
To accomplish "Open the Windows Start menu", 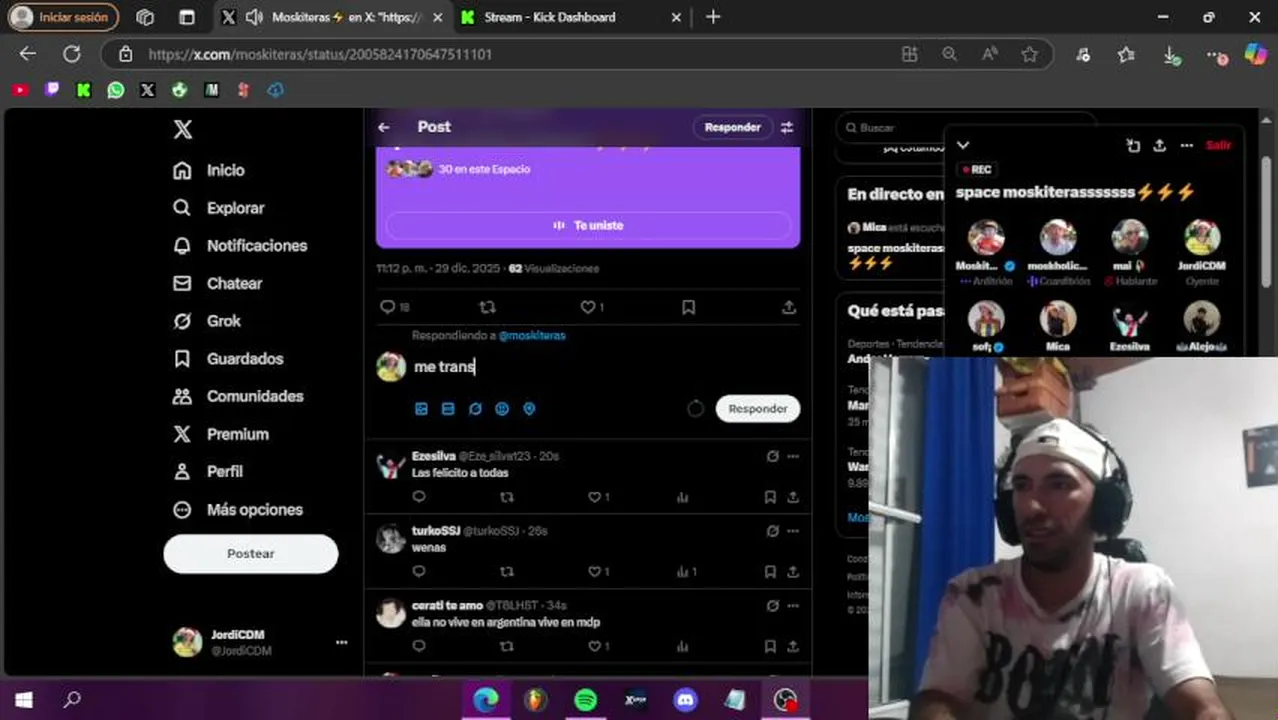I will point(24,700).
